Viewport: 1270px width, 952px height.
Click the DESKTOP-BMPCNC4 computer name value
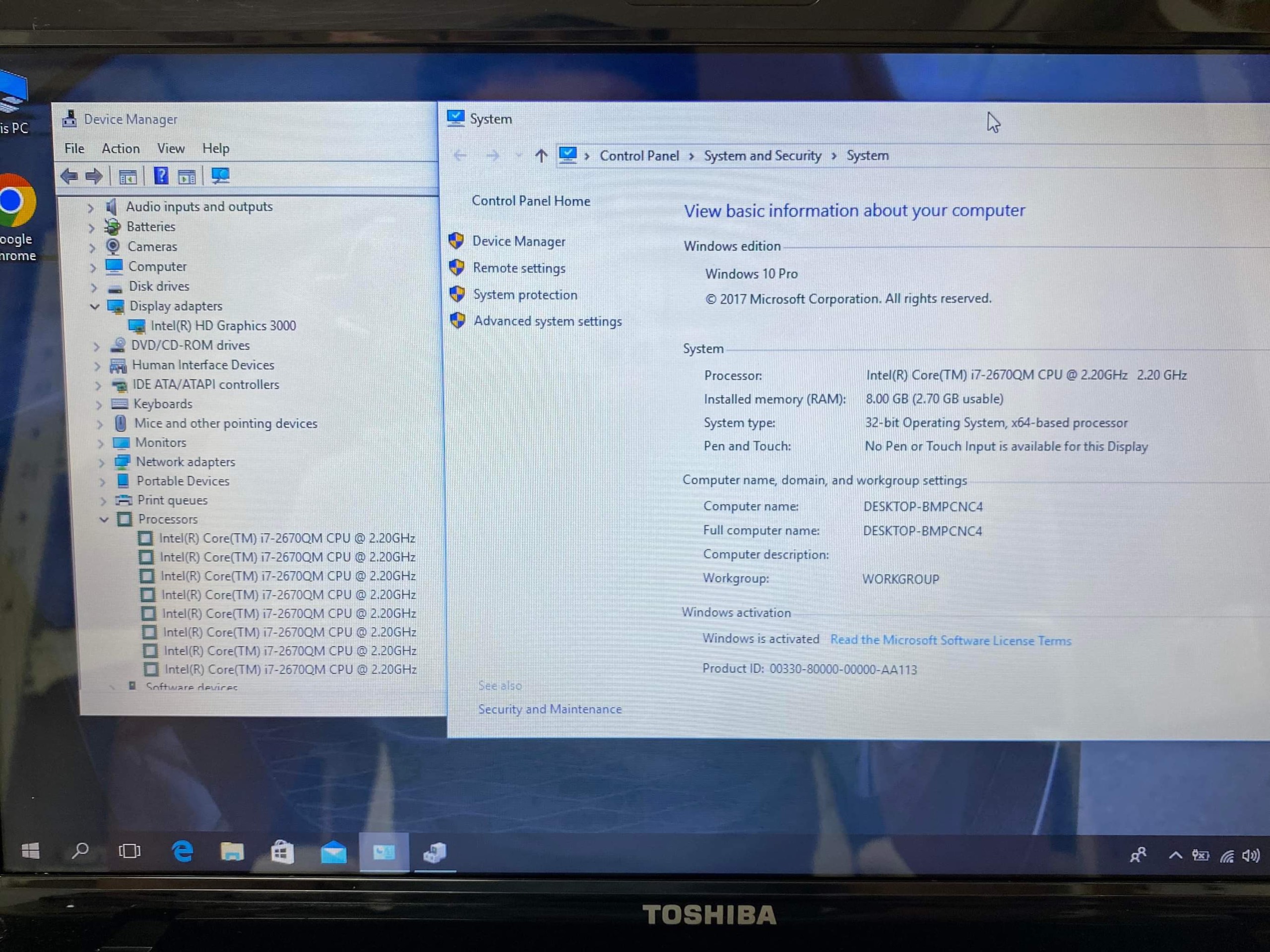[923, 507]
